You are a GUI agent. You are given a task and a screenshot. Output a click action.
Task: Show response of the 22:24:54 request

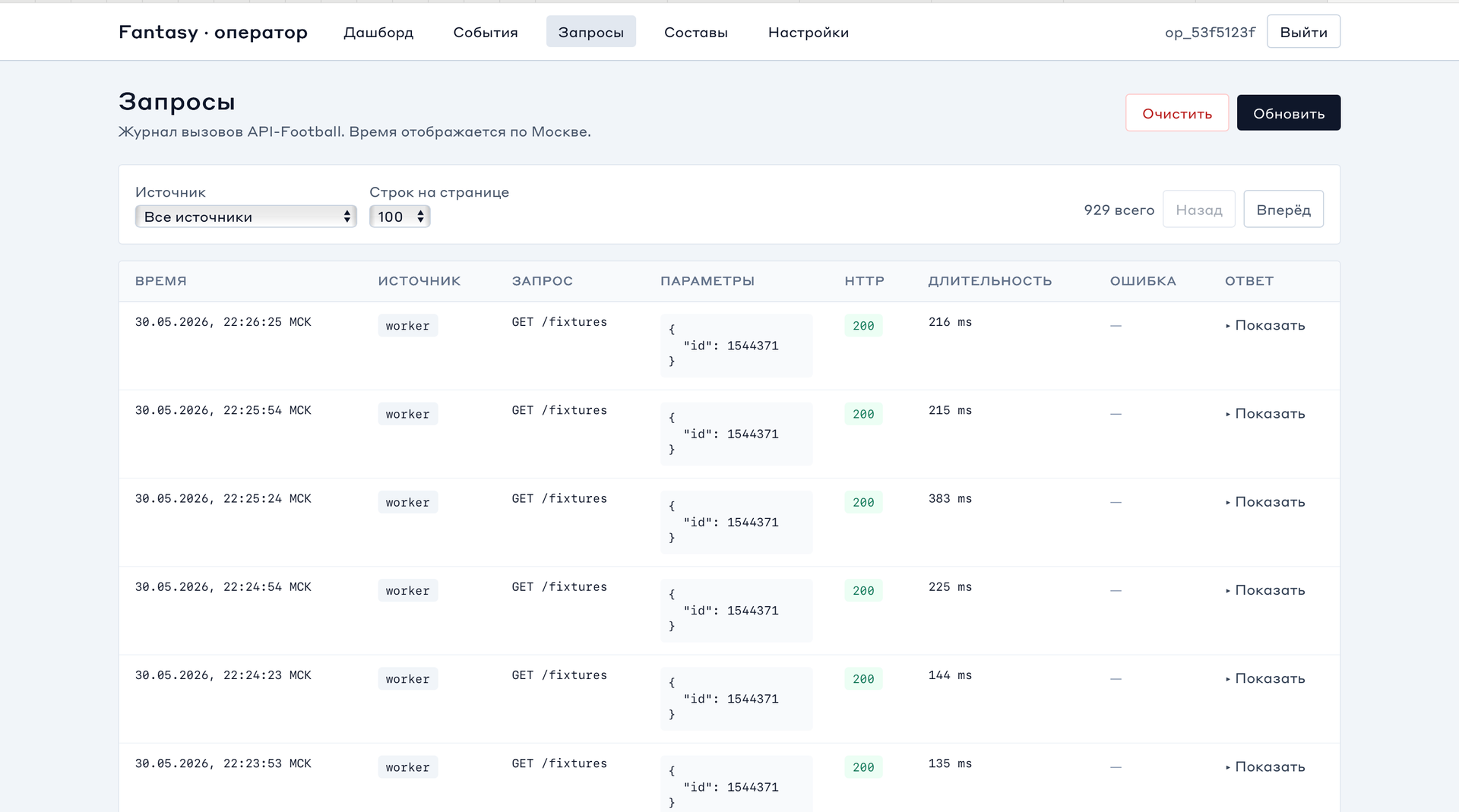click(1265, 590)
